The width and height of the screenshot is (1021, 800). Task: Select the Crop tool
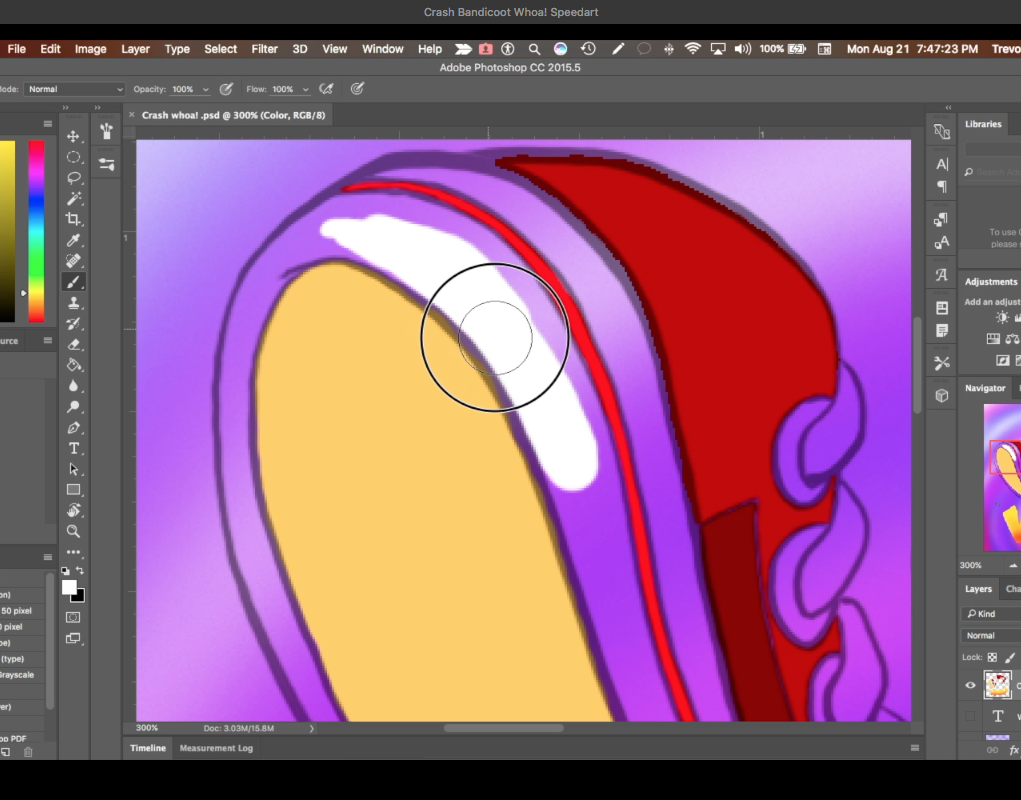click(x=74, y=219)
